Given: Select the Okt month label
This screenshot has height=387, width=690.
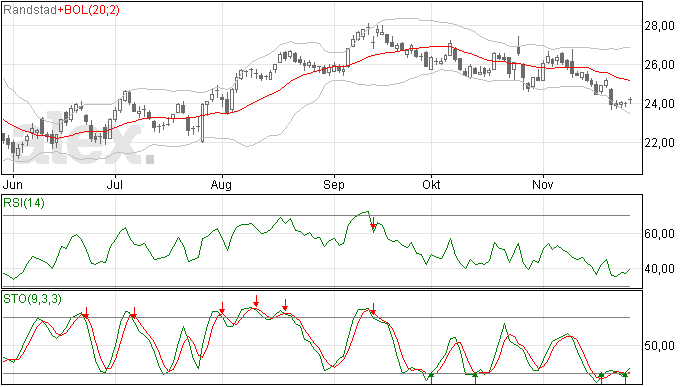Looking at the screenshot, I should [431, 184].
